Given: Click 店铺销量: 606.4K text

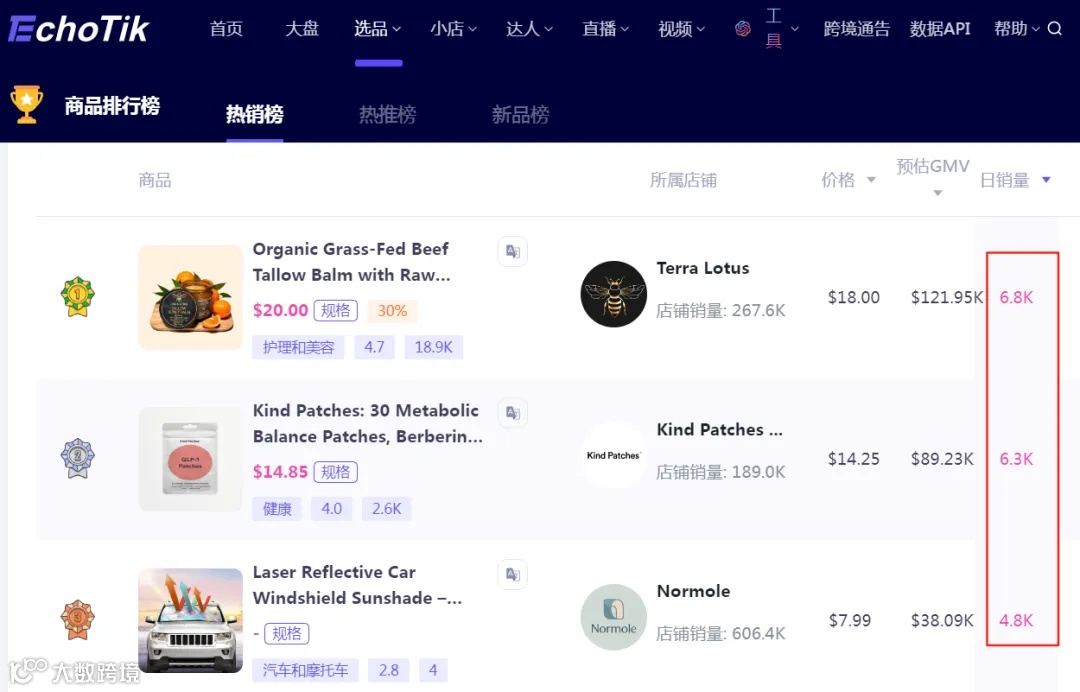Looking at the screenshot, I should tap(720, 633).
